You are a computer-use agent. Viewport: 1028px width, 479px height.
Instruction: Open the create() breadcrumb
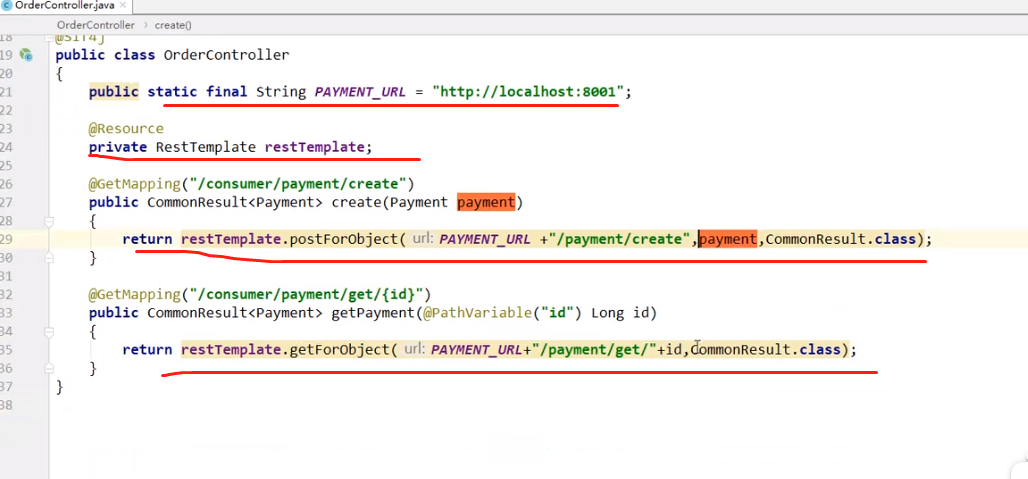coord(173,25)
